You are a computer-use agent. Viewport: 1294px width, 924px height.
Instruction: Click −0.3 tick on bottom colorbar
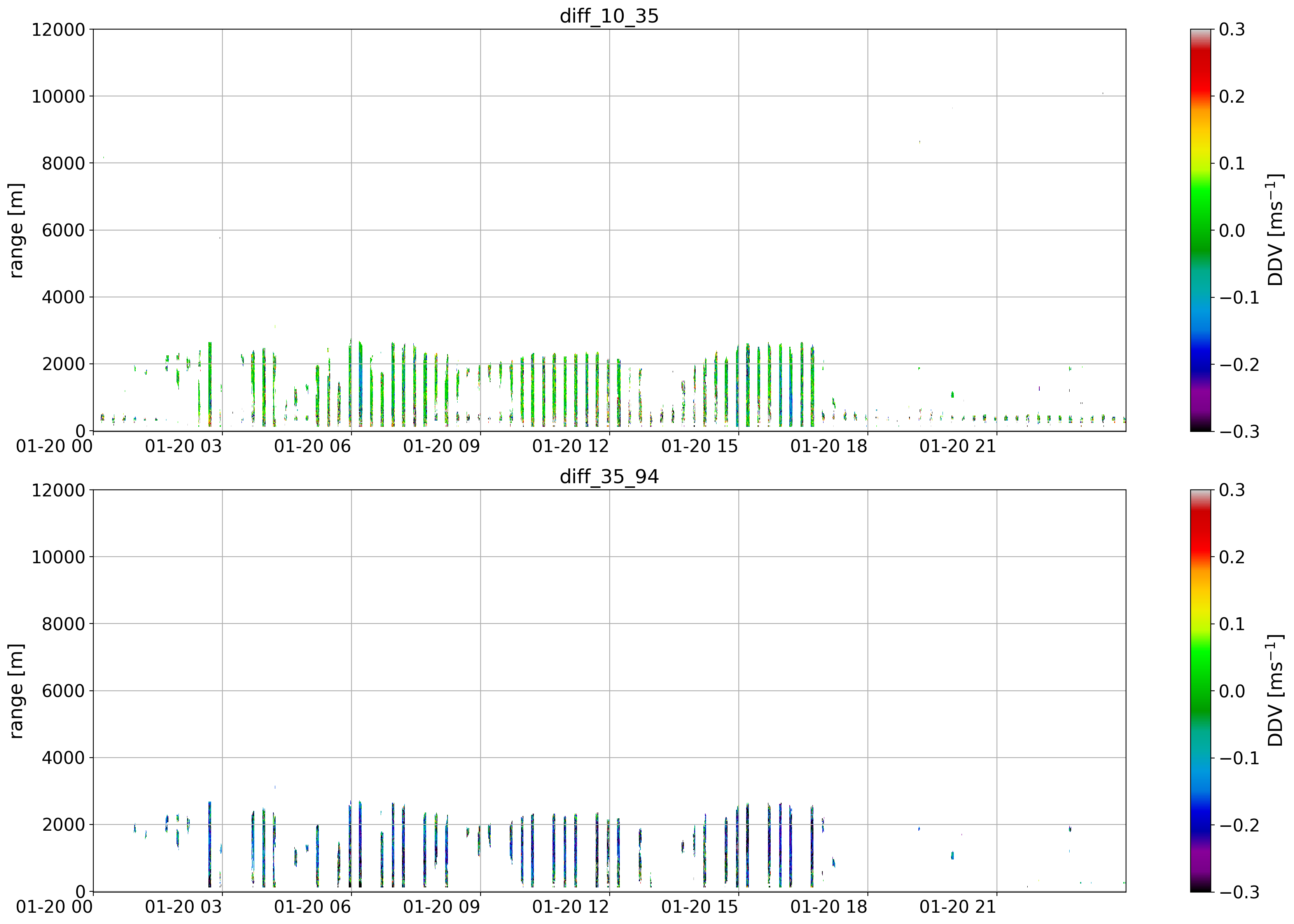tap(1239, 892)
